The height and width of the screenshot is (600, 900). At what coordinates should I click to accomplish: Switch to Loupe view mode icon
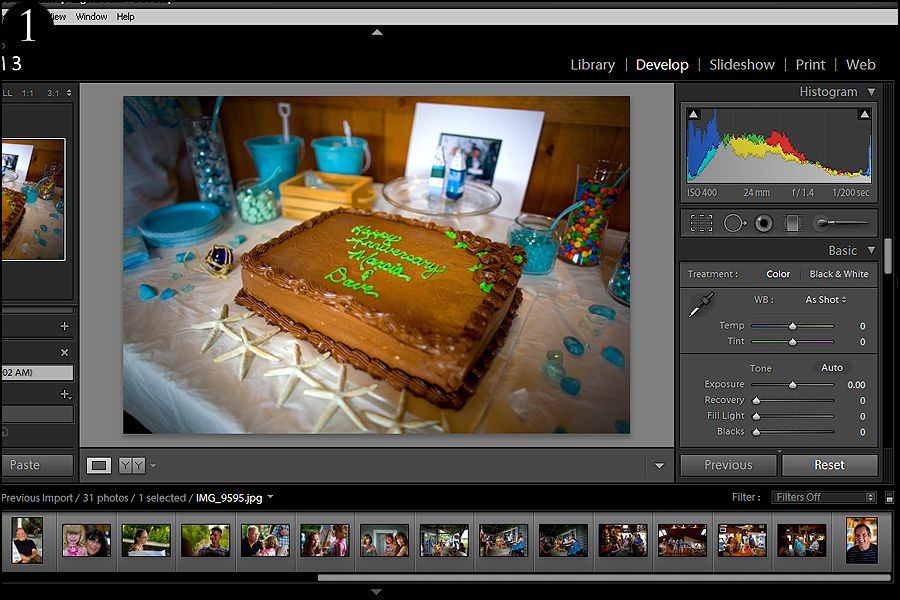point(99,465)
